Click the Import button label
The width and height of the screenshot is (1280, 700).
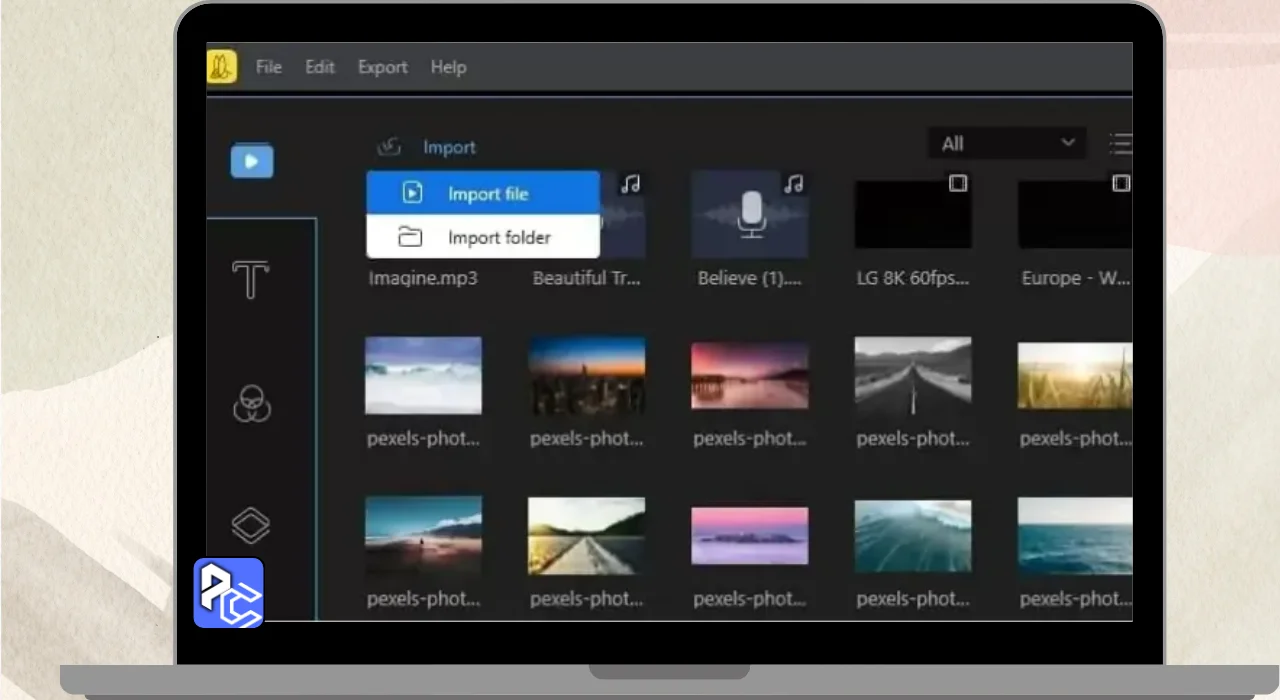449,147
